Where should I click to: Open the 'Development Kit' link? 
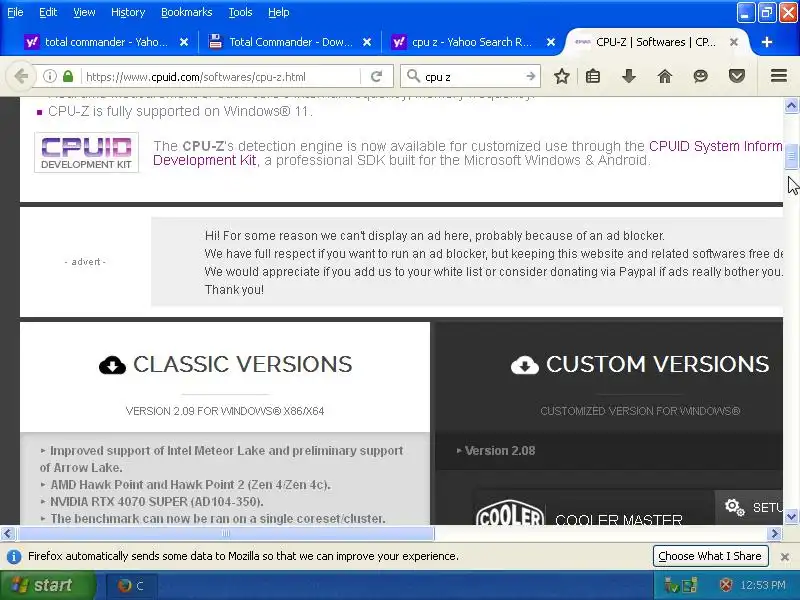[x=205, y=161]
